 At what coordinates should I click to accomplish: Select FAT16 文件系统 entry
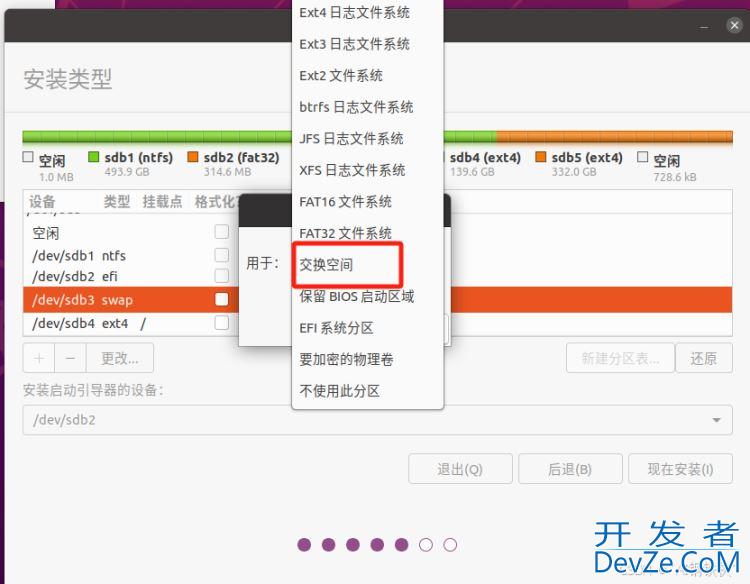[367, 202]
